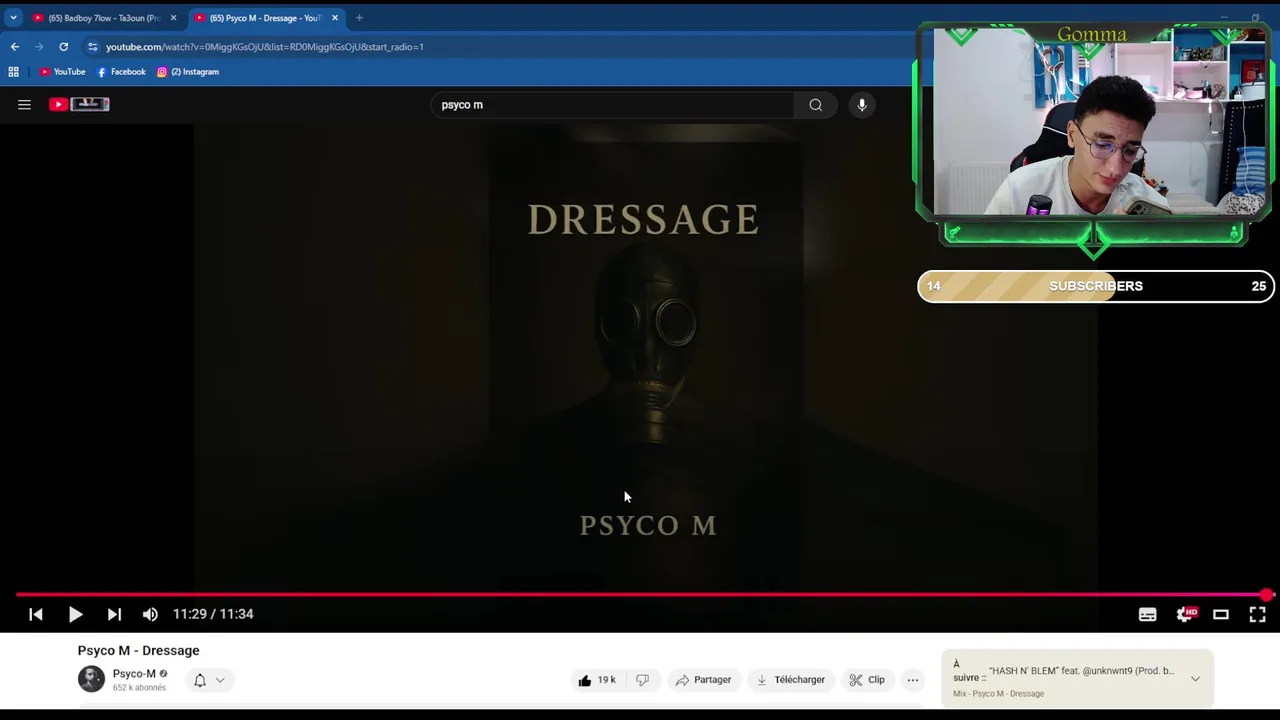Image resolution: width=1280 pixels, height=720 pixels.
Task: Open the YouTube bookmark
Action: click(x=62, y=72)
